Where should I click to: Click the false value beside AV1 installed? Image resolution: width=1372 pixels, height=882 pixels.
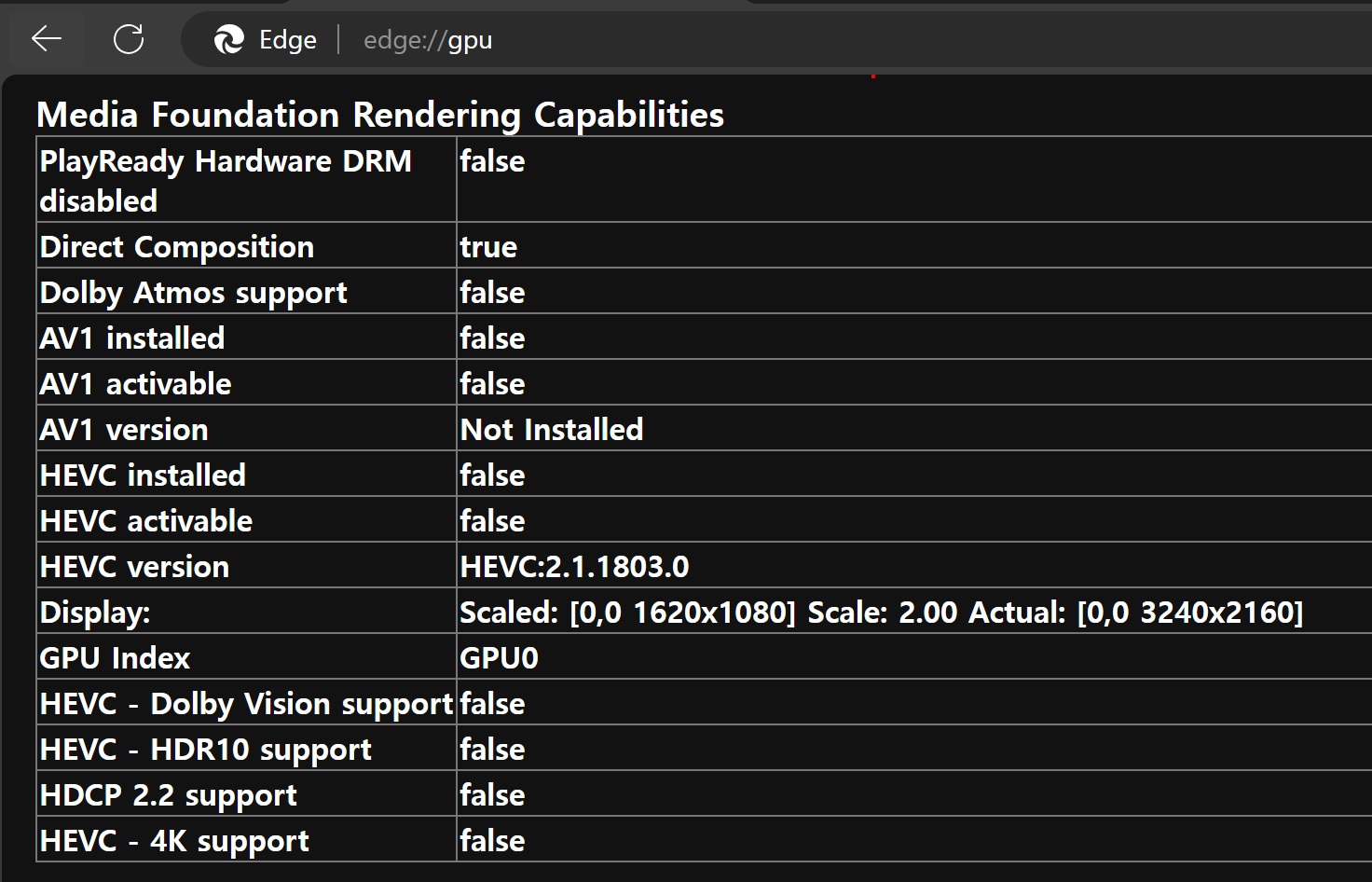click(492, 338)
